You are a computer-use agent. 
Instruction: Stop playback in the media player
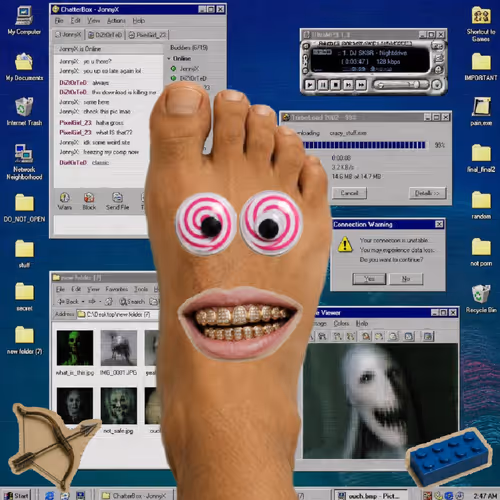[x=336, y=85]
